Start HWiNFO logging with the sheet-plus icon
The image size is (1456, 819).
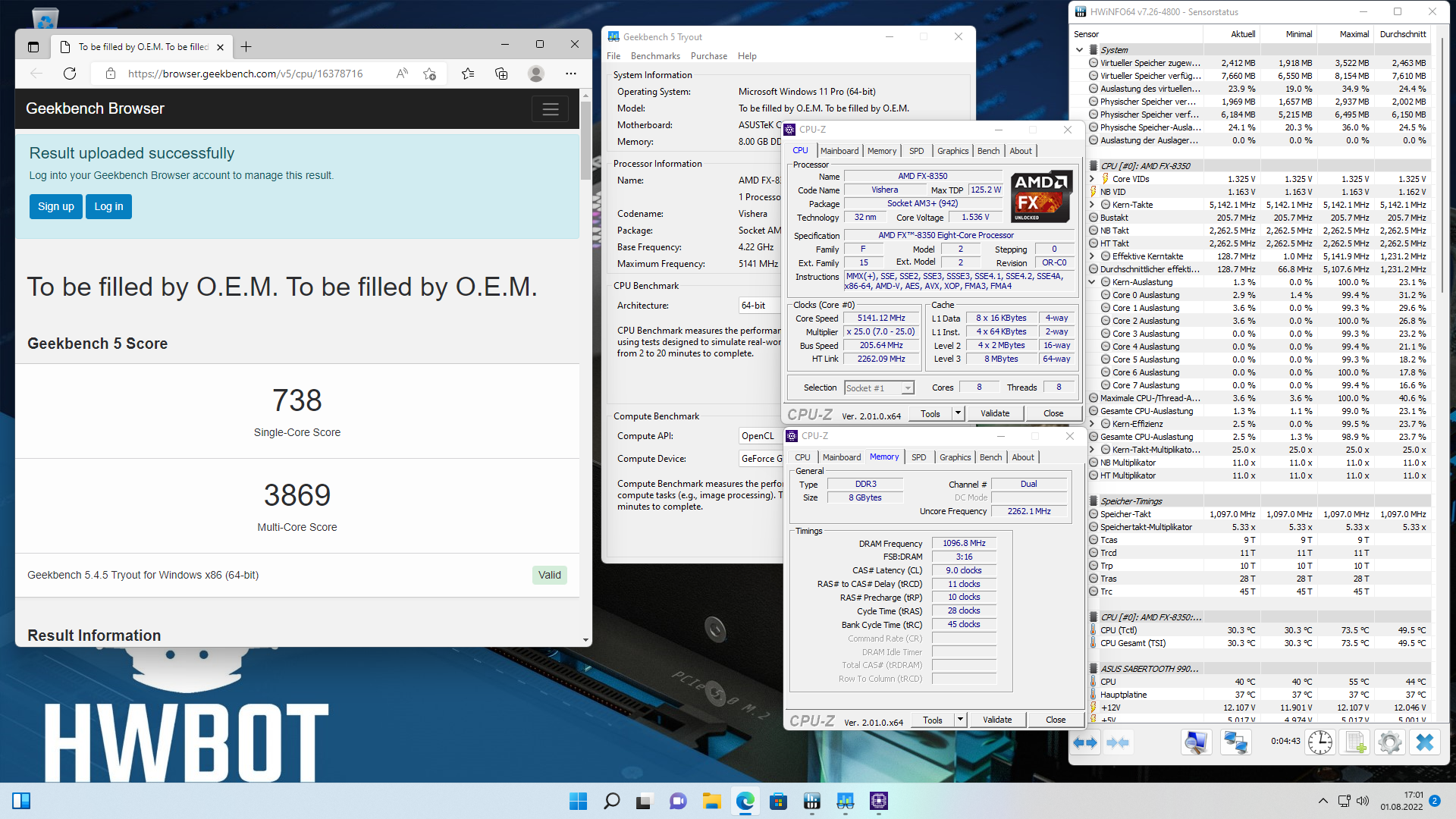(x=1355, y=742)
